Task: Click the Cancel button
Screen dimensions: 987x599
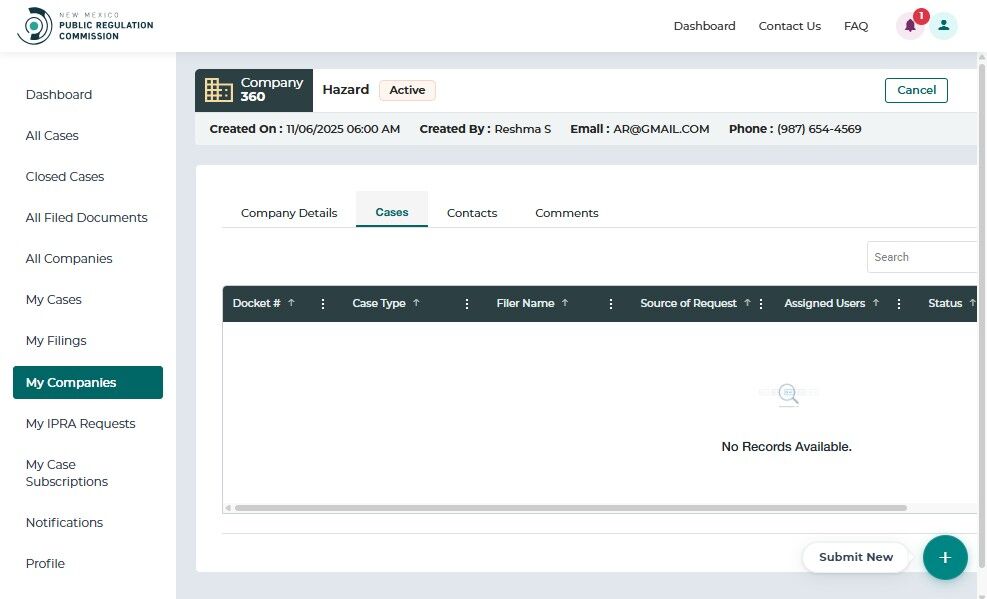Action: pyautogui.click(x=916, y=90)
